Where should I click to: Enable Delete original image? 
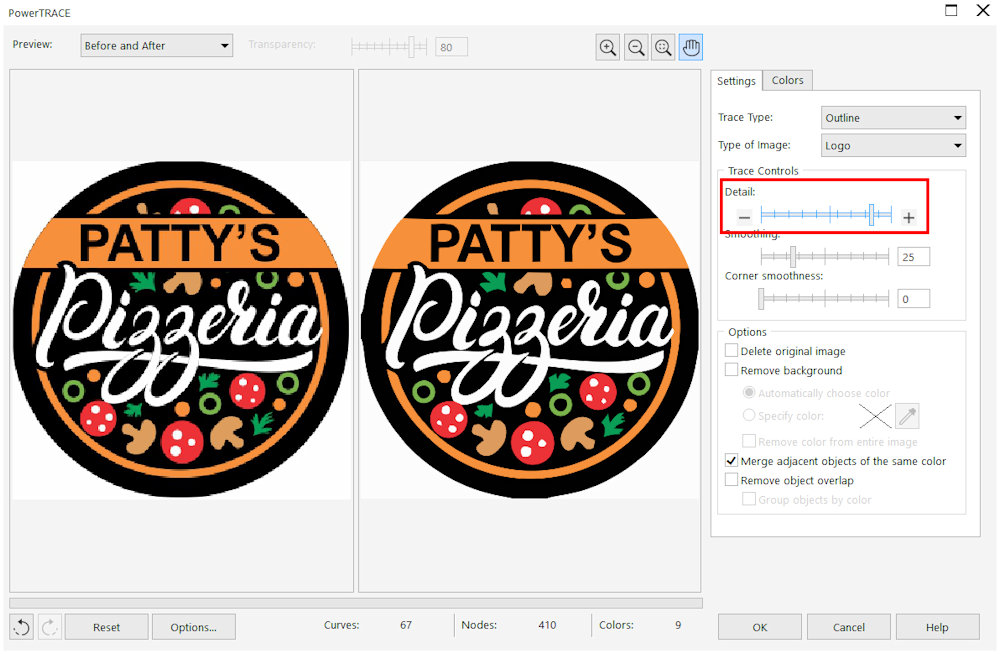coord(731,350)
